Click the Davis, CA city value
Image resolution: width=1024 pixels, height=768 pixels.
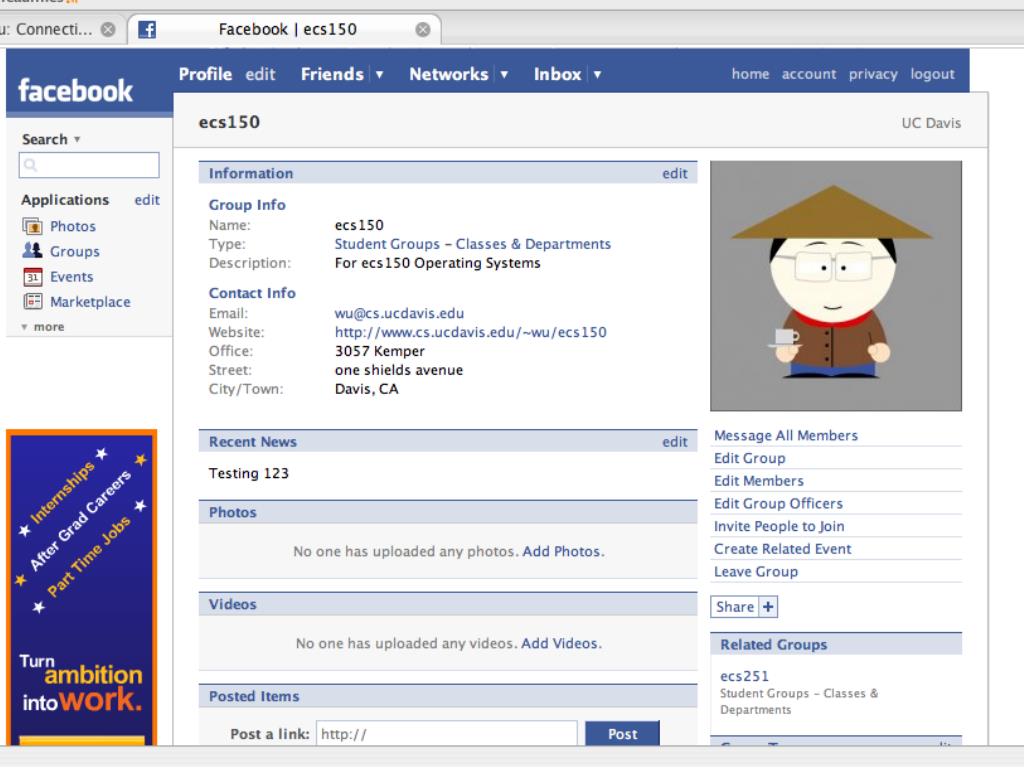pyautogui.click(x=366, y=389)
